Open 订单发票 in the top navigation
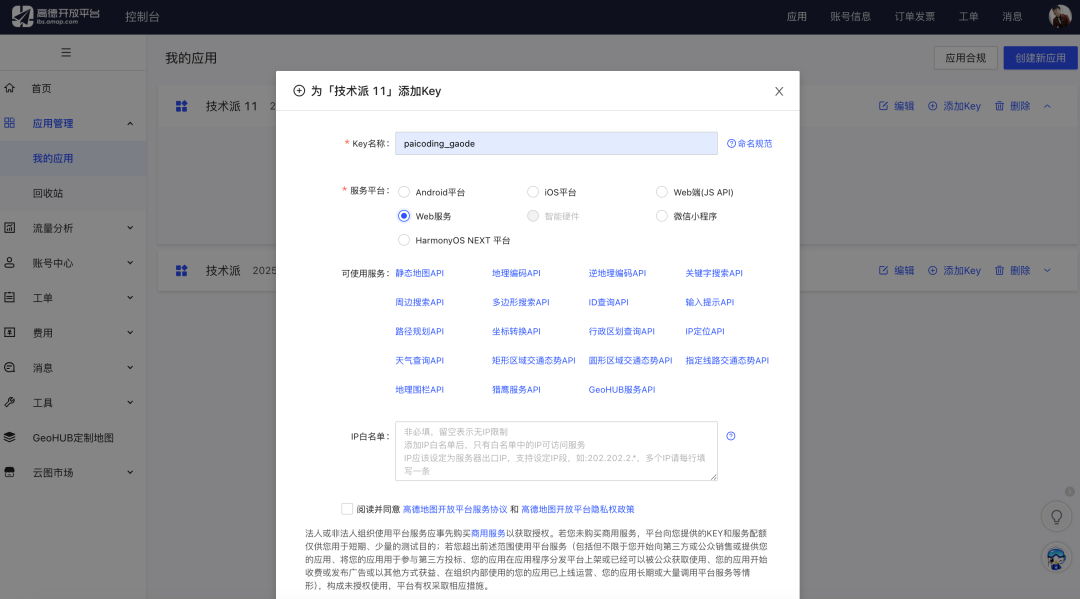This screenshot has height=599, width=1080. [915, 17]
